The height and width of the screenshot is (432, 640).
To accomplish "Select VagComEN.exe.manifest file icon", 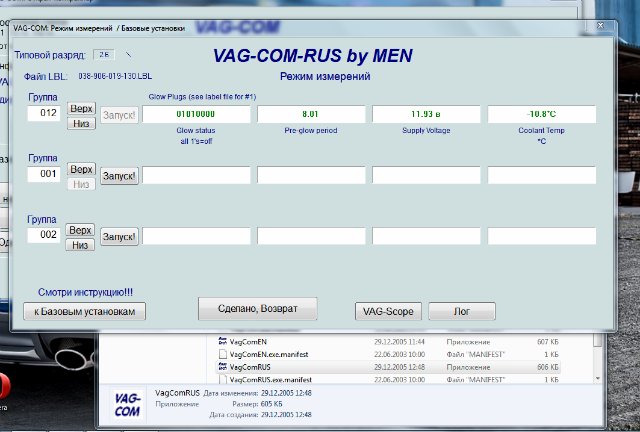I will coord(222,354).
